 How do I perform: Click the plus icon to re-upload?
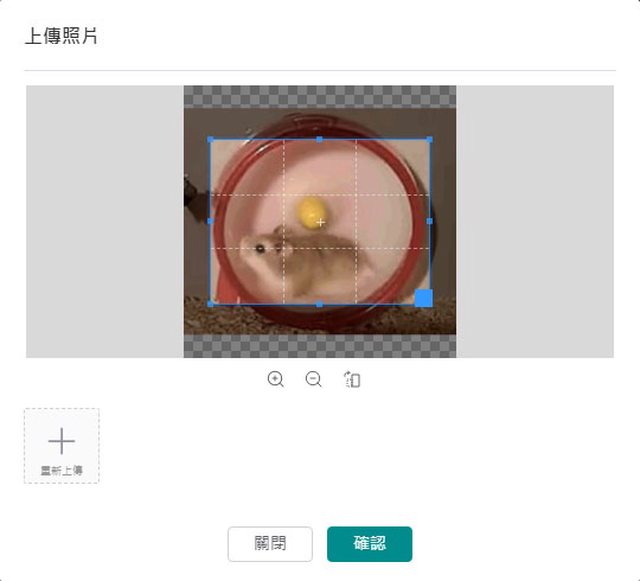(62, 441)
